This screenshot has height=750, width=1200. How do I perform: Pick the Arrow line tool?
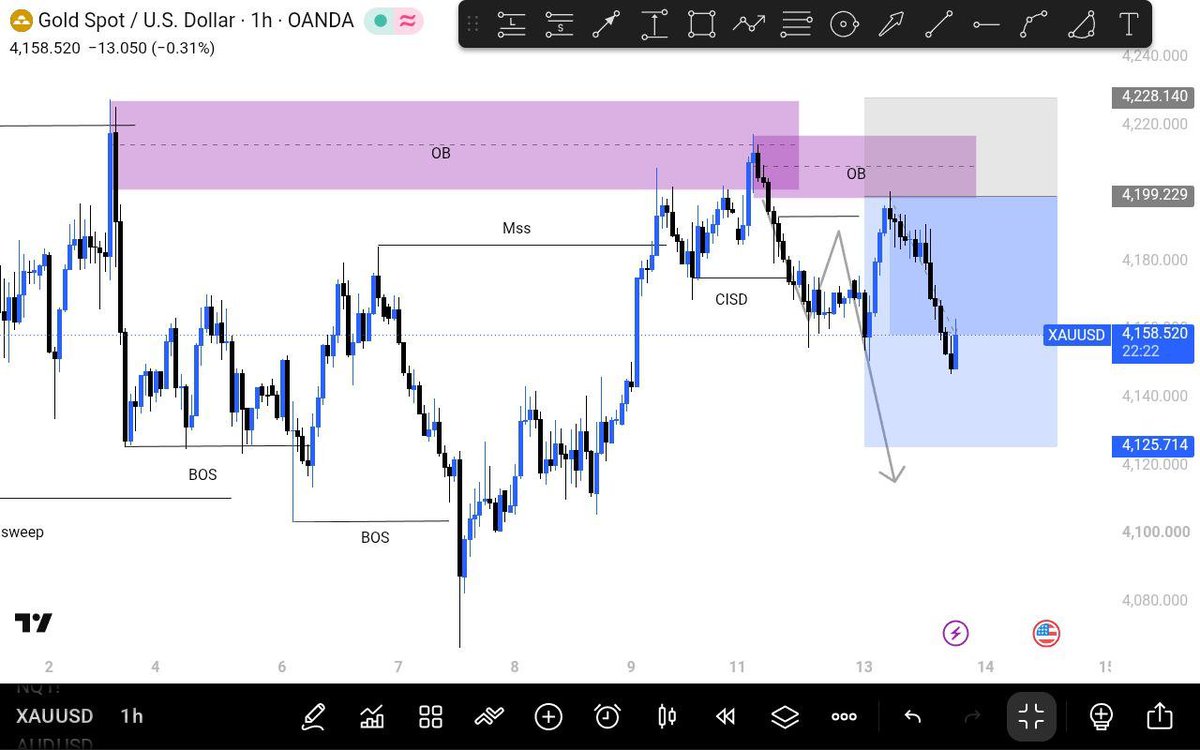tap(606, 24)
